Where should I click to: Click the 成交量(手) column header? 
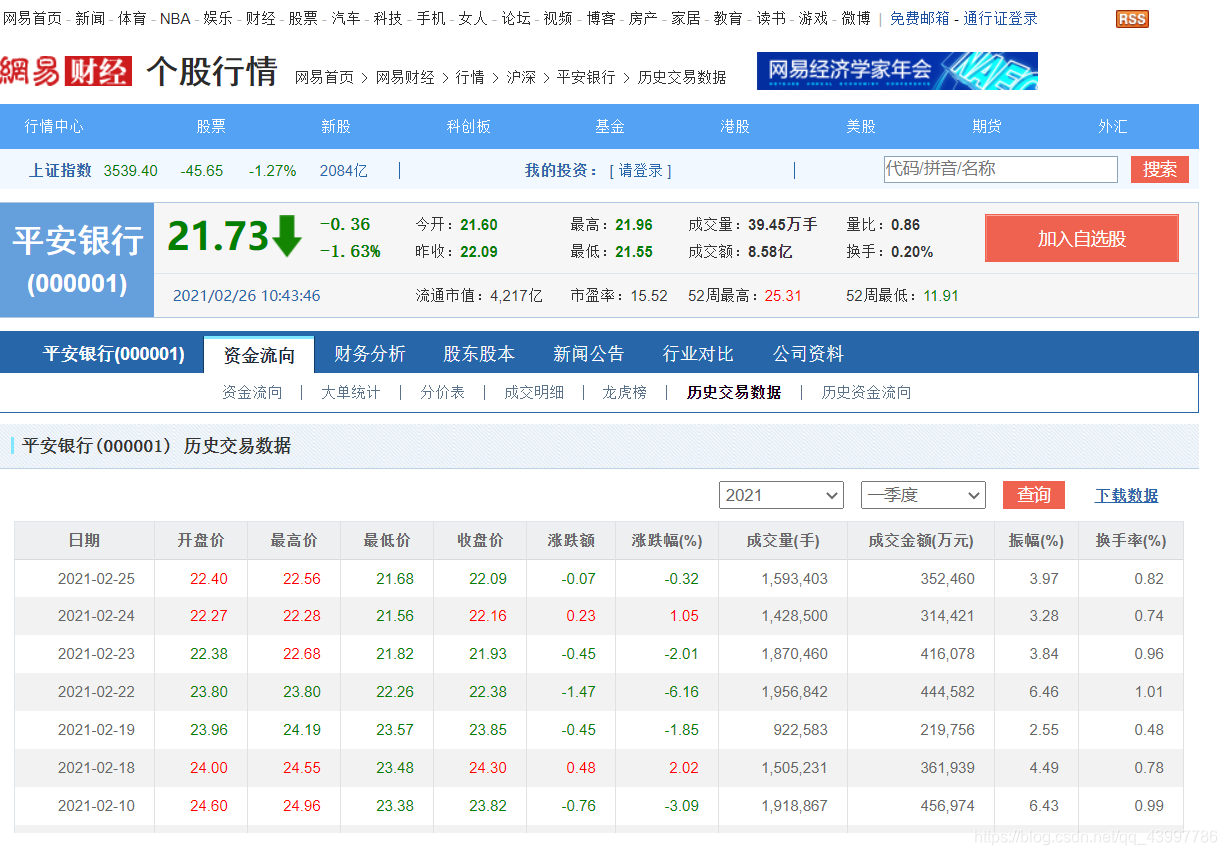tap(783, 540)
